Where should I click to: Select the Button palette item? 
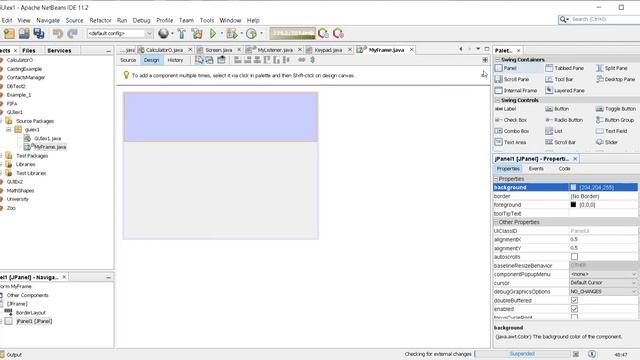(557, 109)
